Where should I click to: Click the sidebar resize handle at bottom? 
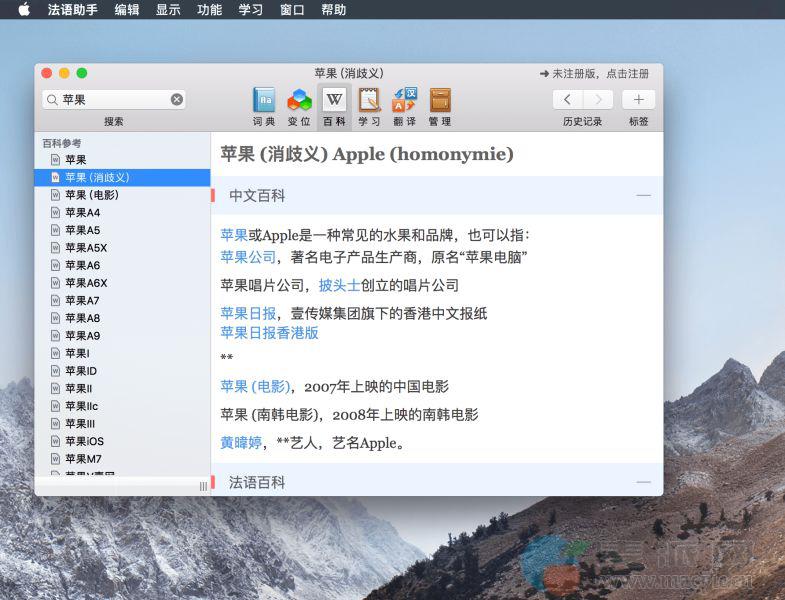[x=203, y=486]
